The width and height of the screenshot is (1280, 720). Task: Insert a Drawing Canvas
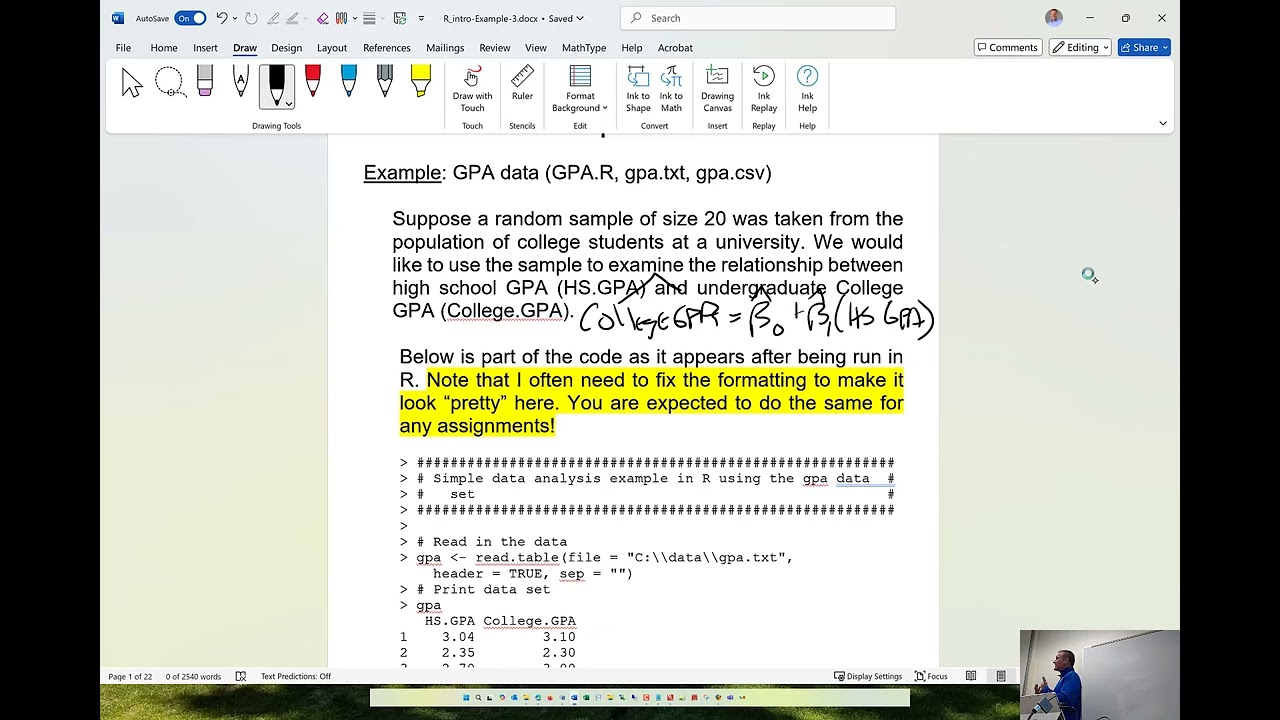(x=717, y=89)
